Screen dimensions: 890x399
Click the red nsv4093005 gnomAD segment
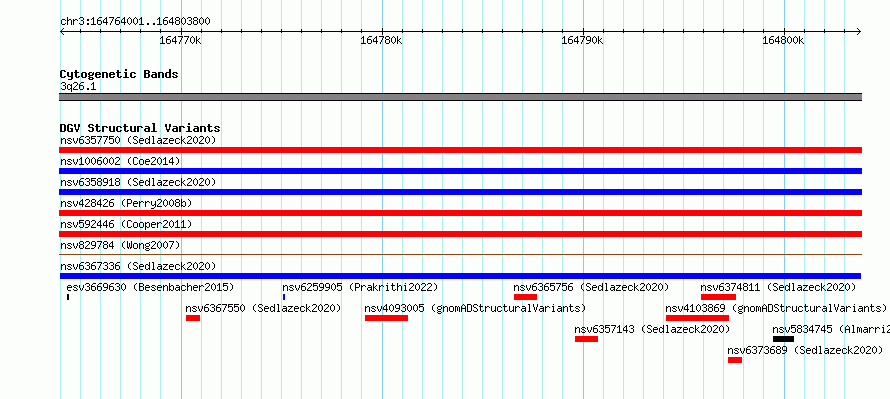point(386,318)
